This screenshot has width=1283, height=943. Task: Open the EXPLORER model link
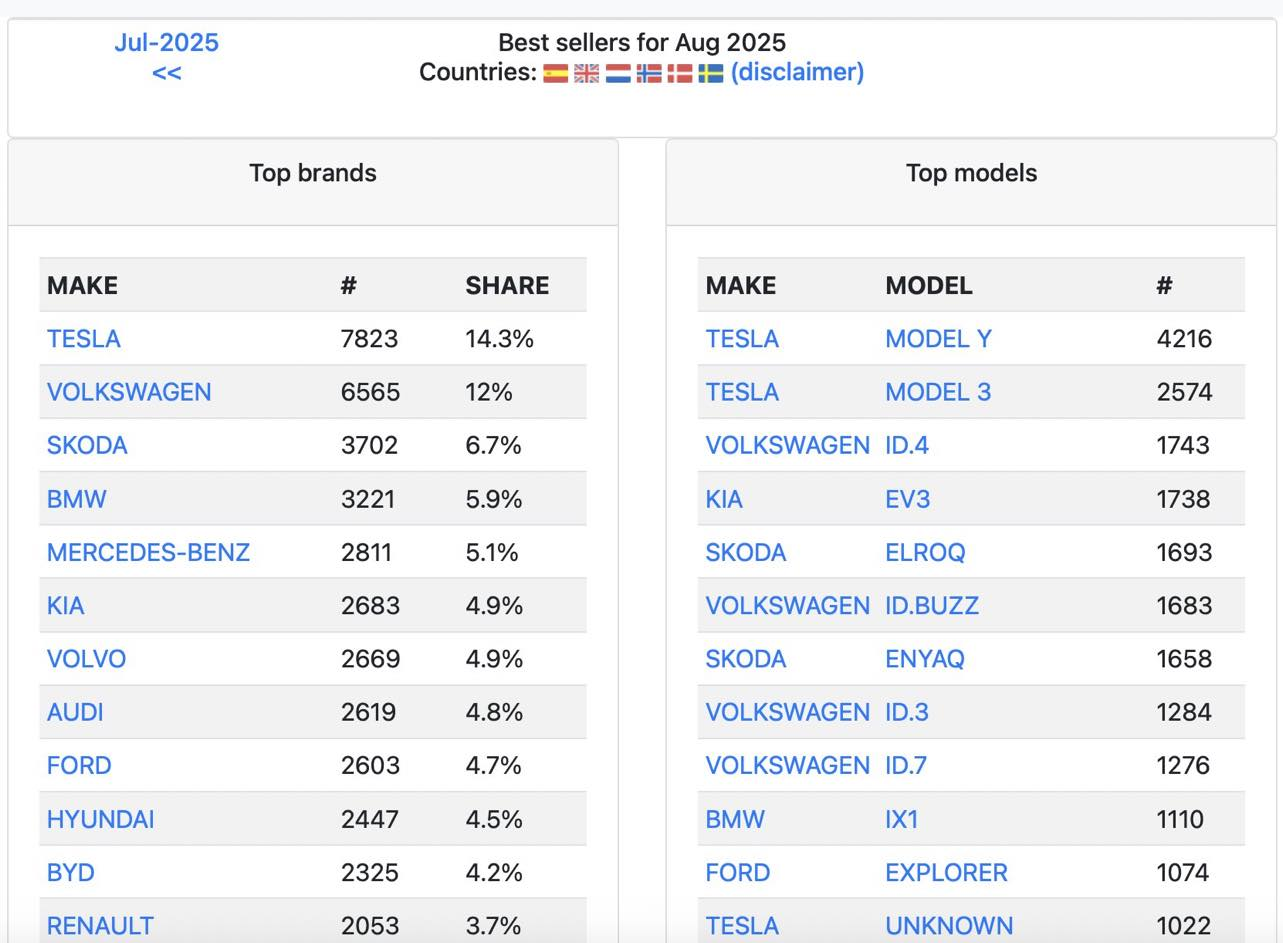(x=946, y=872)
